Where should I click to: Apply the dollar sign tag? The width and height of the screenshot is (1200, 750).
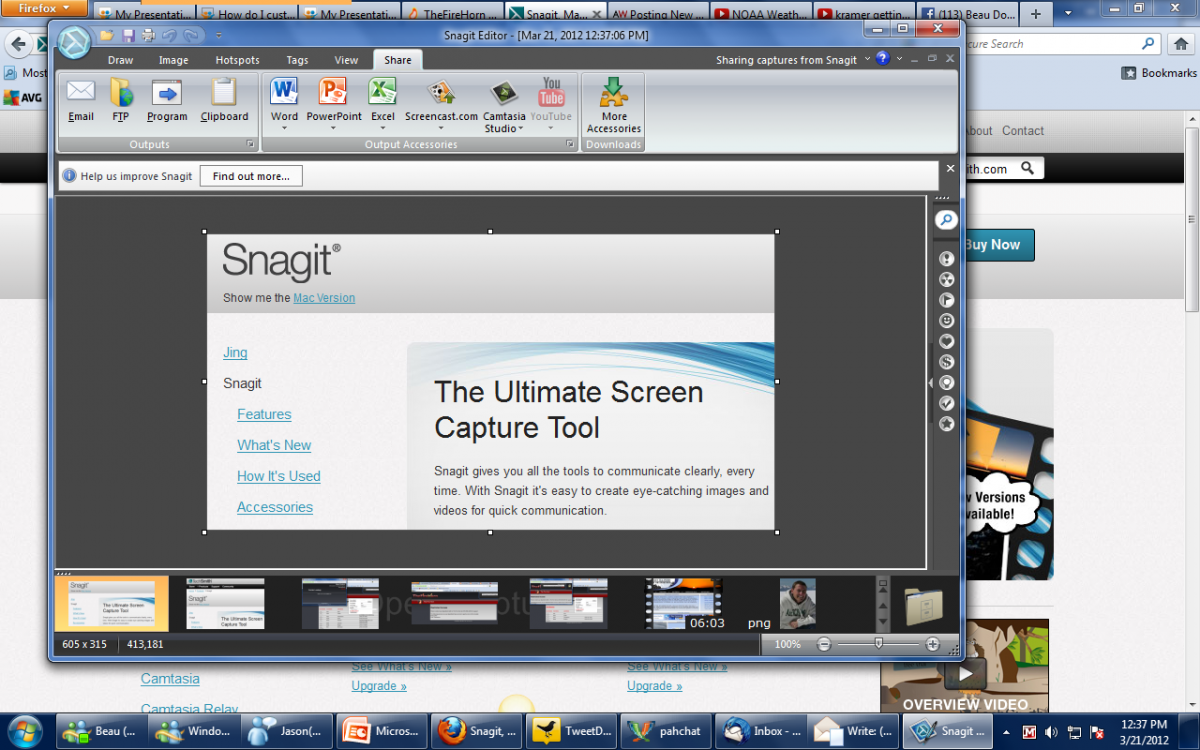point(946,362)
